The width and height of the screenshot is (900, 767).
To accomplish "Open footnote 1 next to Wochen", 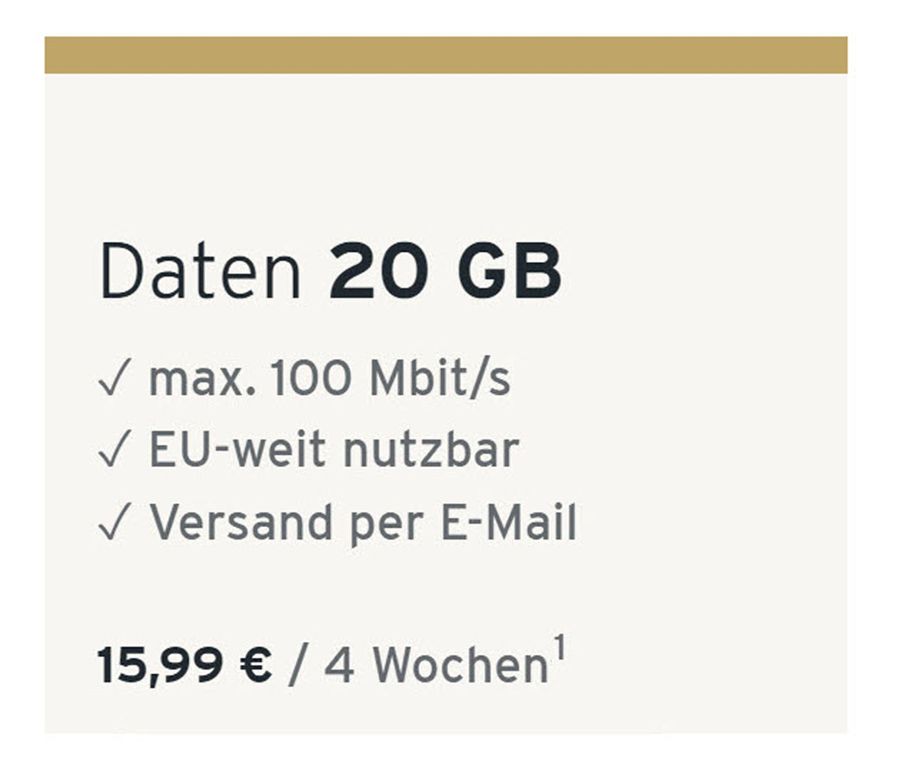I will (x=560, y=648).
